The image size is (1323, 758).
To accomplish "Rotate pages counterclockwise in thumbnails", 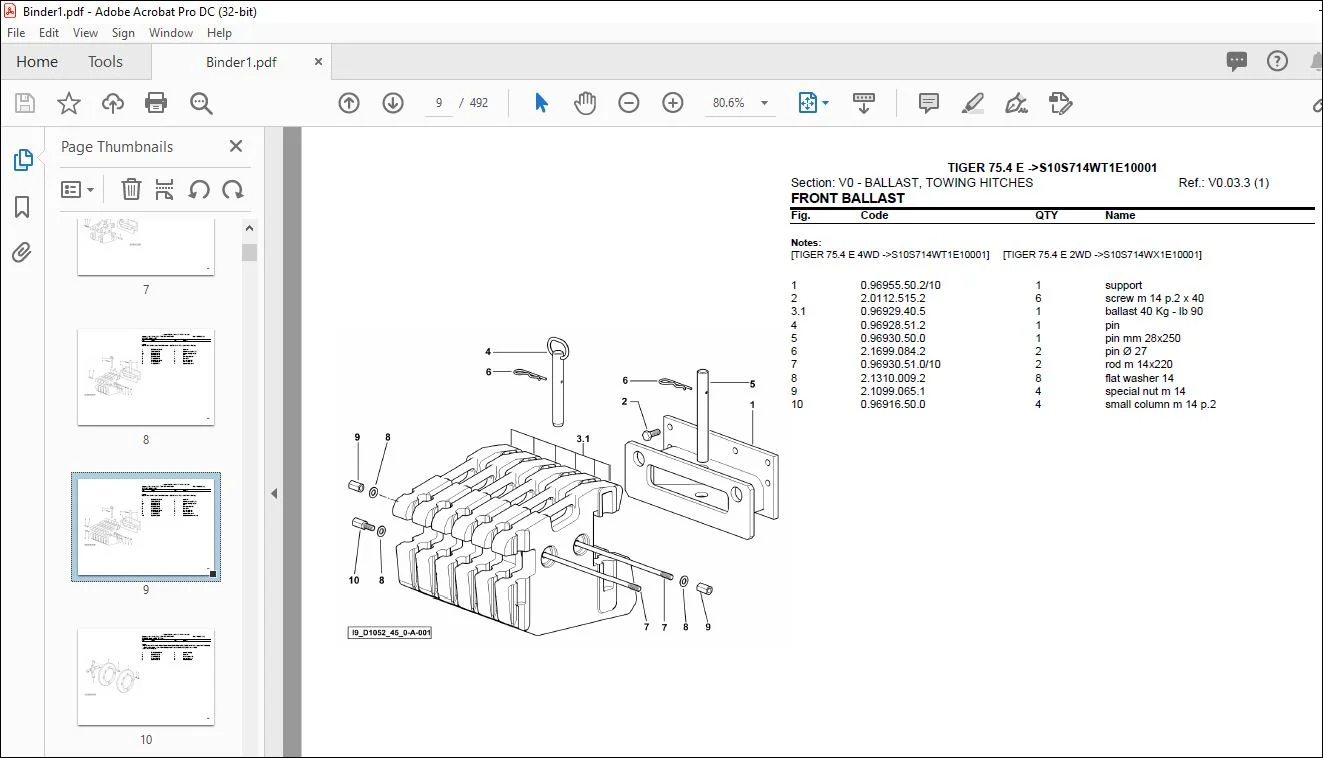I will 199,189.
